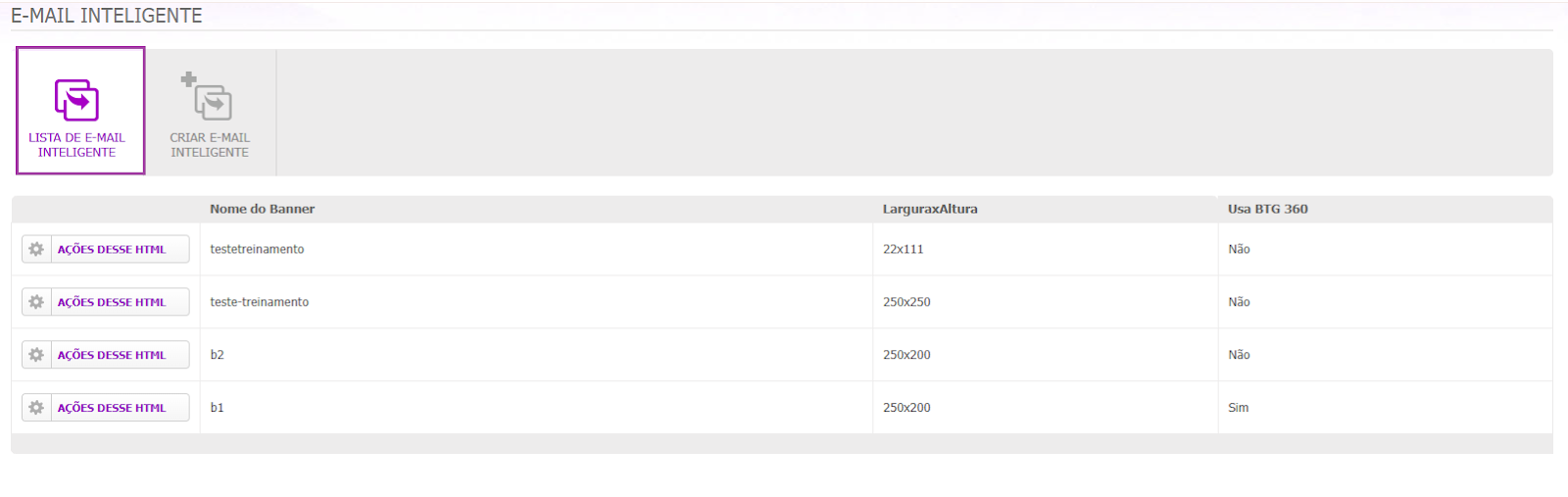Click the LarguraxAltura column header
1568x497 pixels.
[930, 209]
